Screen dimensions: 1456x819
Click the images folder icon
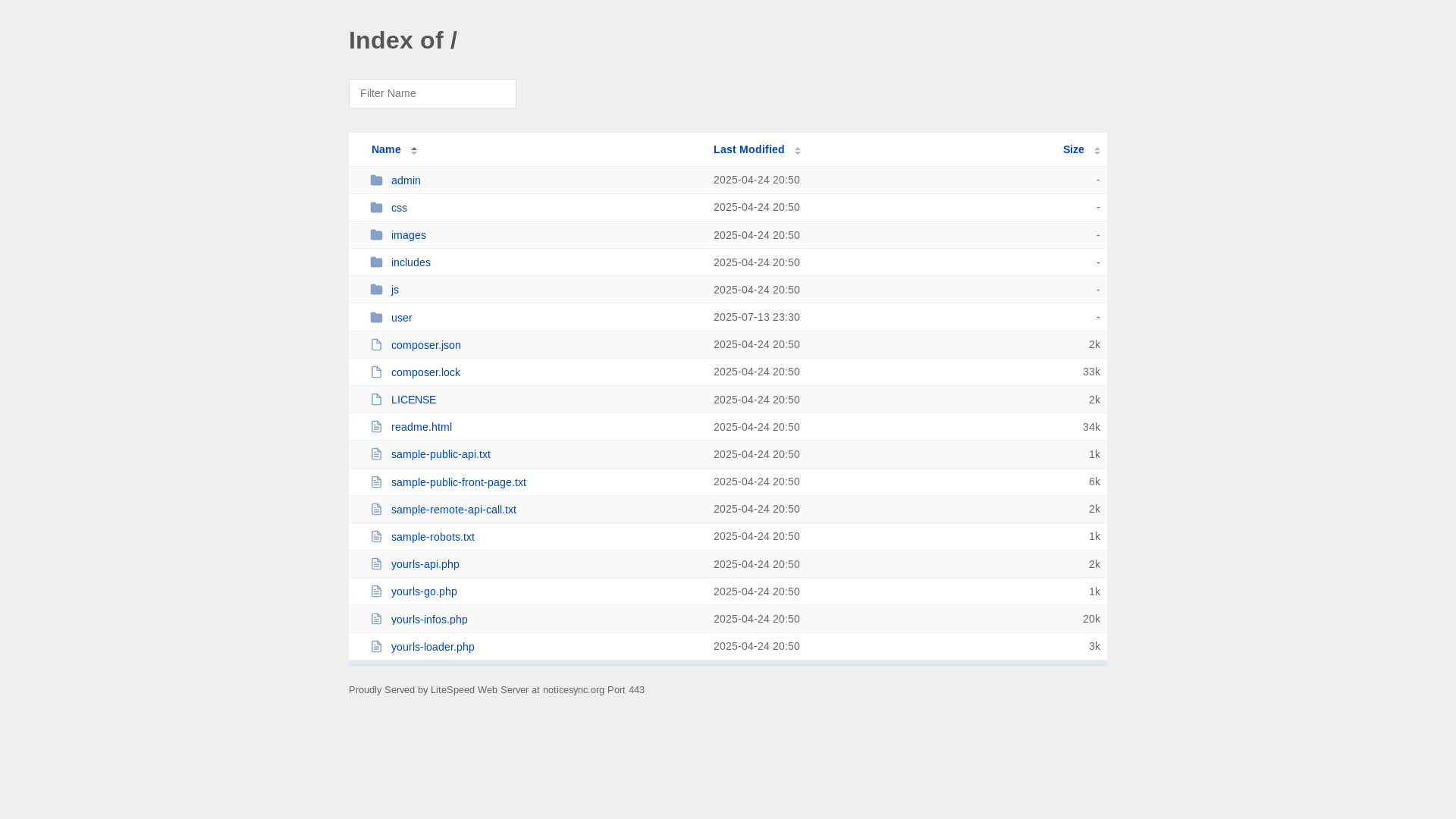(x=376, y=235)
